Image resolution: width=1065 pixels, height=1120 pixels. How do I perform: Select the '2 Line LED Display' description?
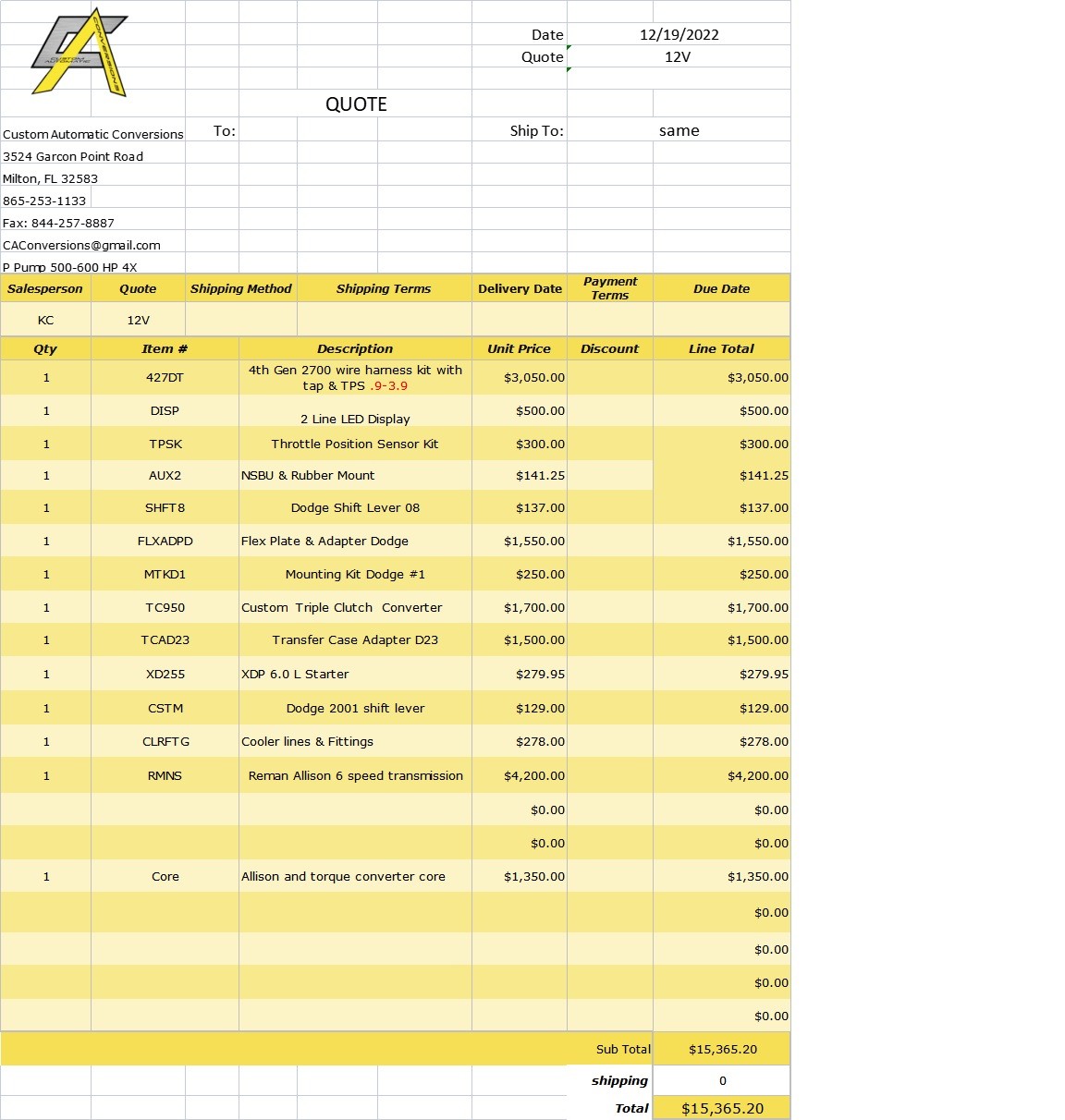click(355, 412)
